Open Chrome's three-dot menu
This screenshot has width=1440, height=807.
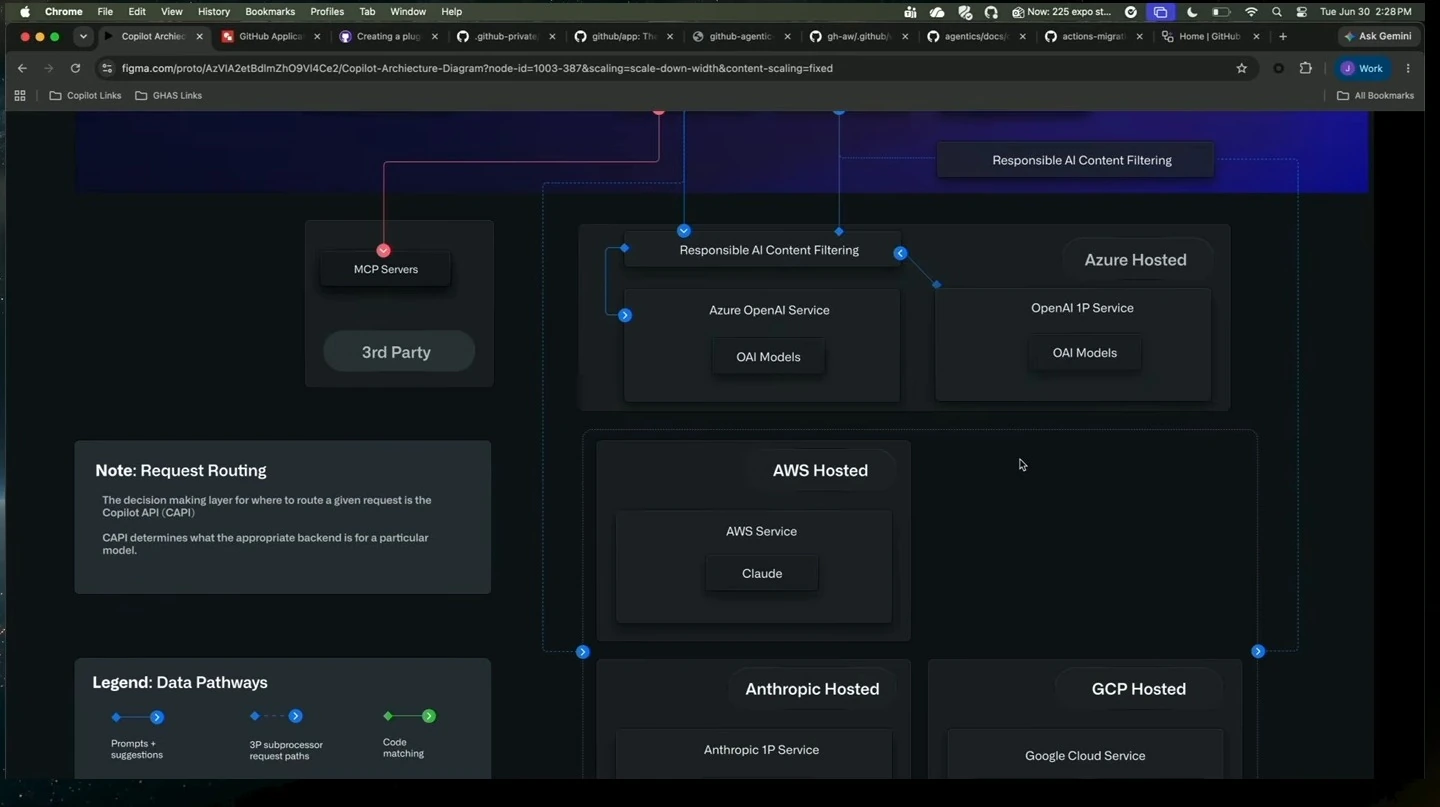[1408, 68]
